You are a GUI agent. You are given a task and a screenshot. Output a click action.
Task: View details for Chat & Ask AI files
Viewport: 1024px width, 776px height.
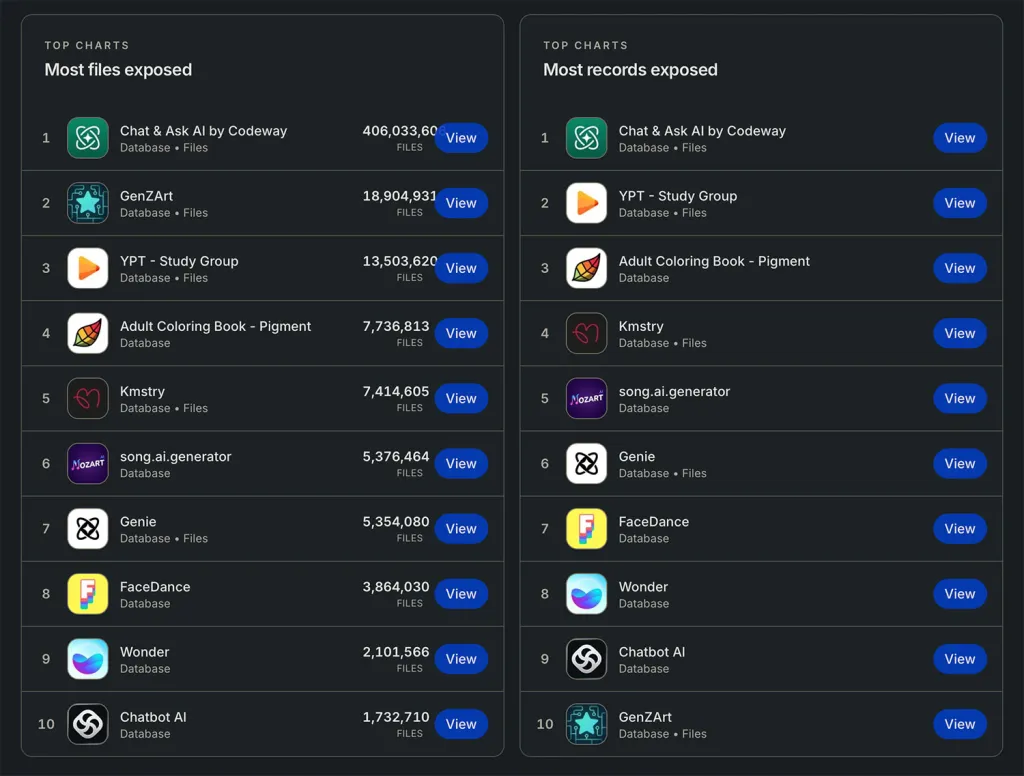pos(461,138)
